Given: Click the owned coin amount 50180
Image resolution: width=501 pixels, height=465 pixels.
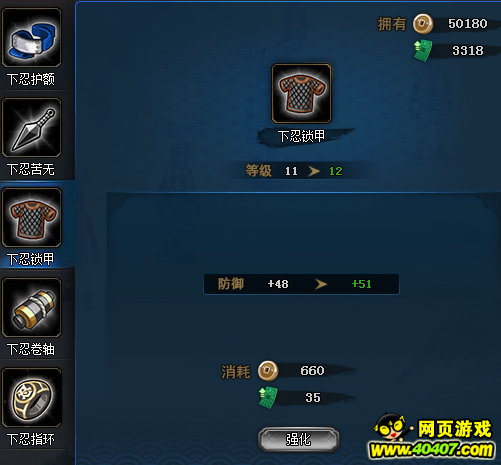Looking at the screenshot, I should (467, 24).
